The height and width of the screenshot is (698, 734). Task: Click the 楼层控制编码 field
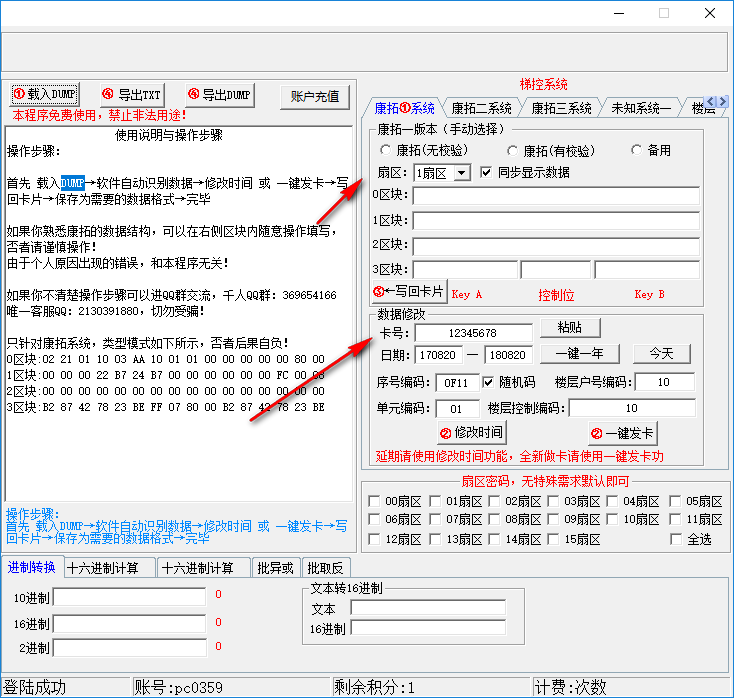(x=632, y=408)
